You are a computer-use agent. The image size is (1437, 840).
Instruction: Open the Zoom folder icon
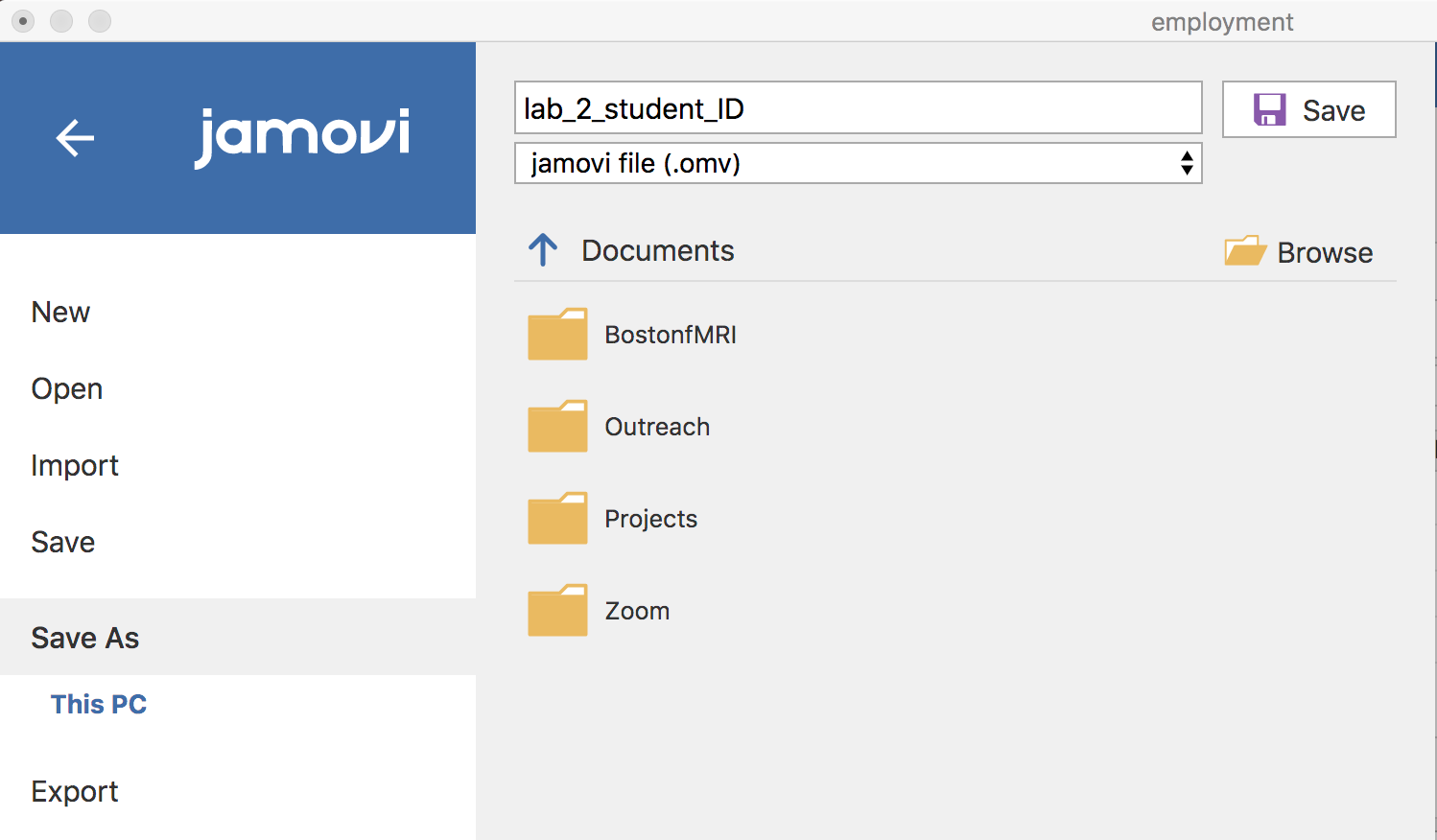[x=557, y=611]
